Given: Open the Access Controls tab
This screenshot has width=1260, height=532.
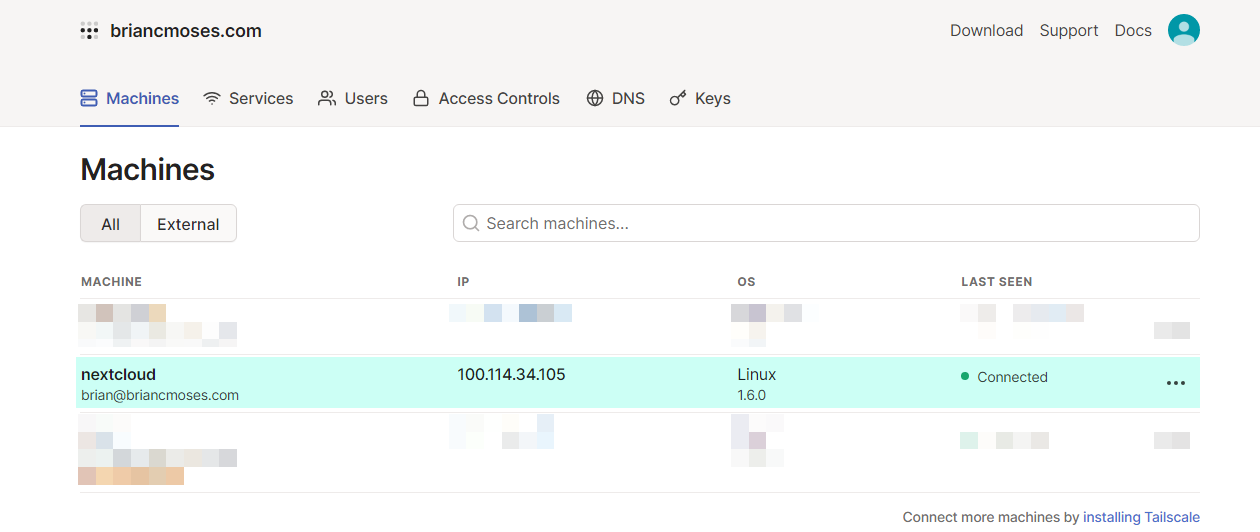Looking at the screenshot, I should pos(486,98).
